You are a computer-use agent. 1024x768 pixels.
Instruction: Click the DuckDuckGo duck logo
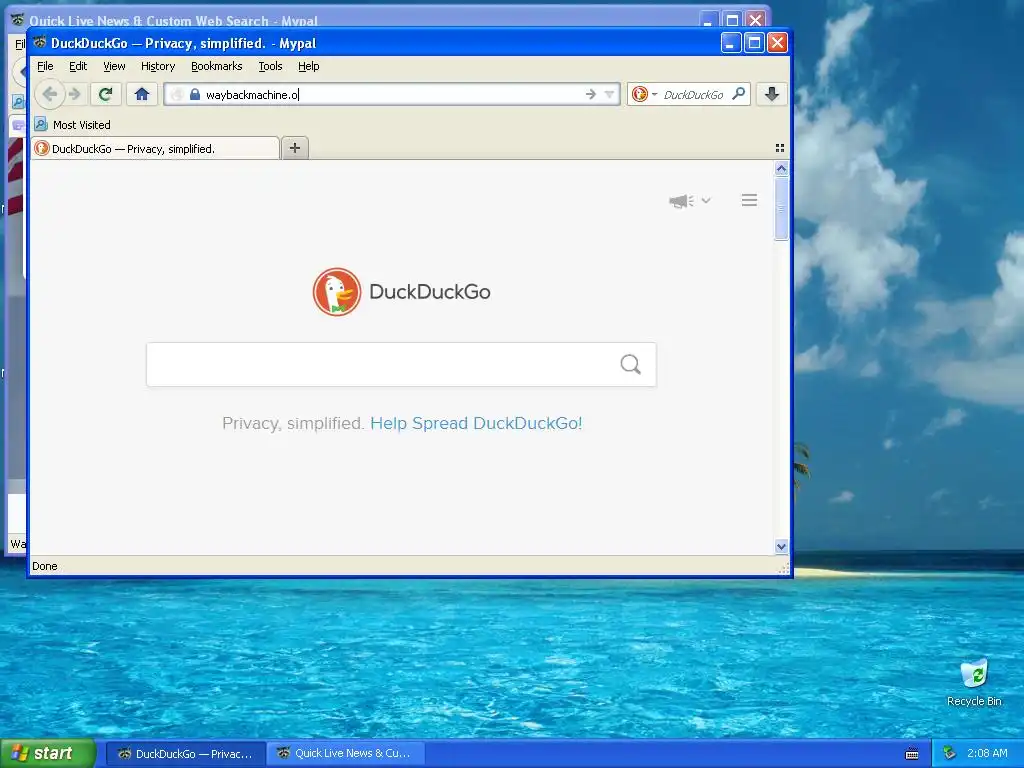337,292
